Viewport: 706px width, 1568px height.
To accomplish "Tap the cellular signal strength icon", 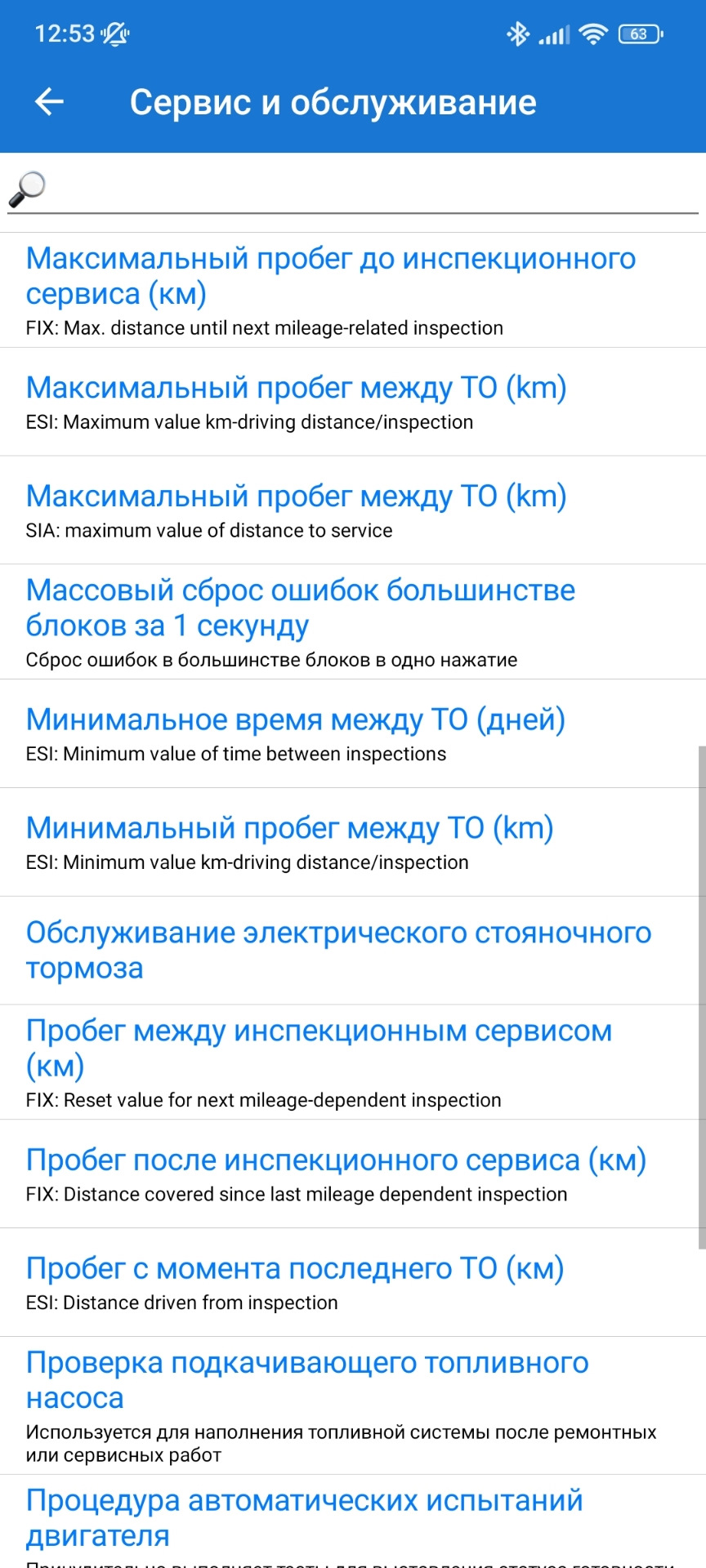I will 554,35.
